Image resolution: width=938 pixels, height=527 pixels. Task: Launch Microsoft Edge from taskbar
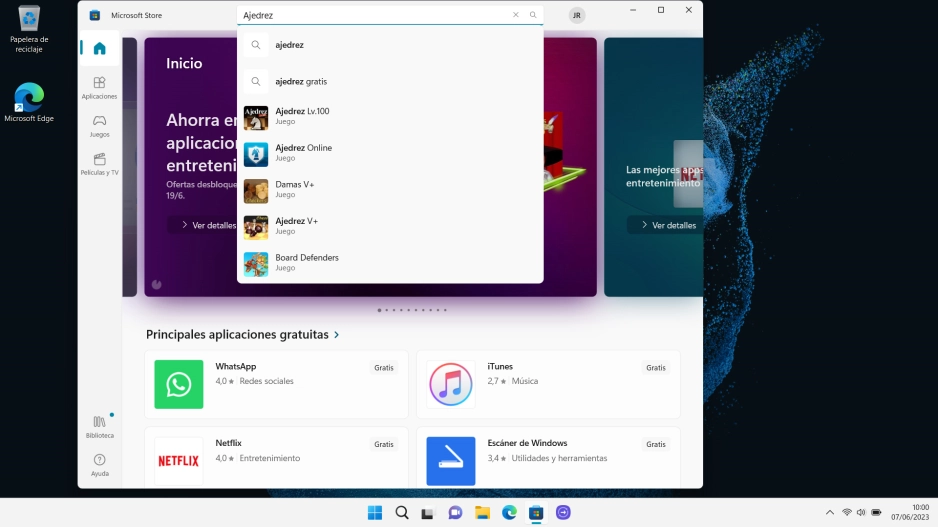coord(509,513)
